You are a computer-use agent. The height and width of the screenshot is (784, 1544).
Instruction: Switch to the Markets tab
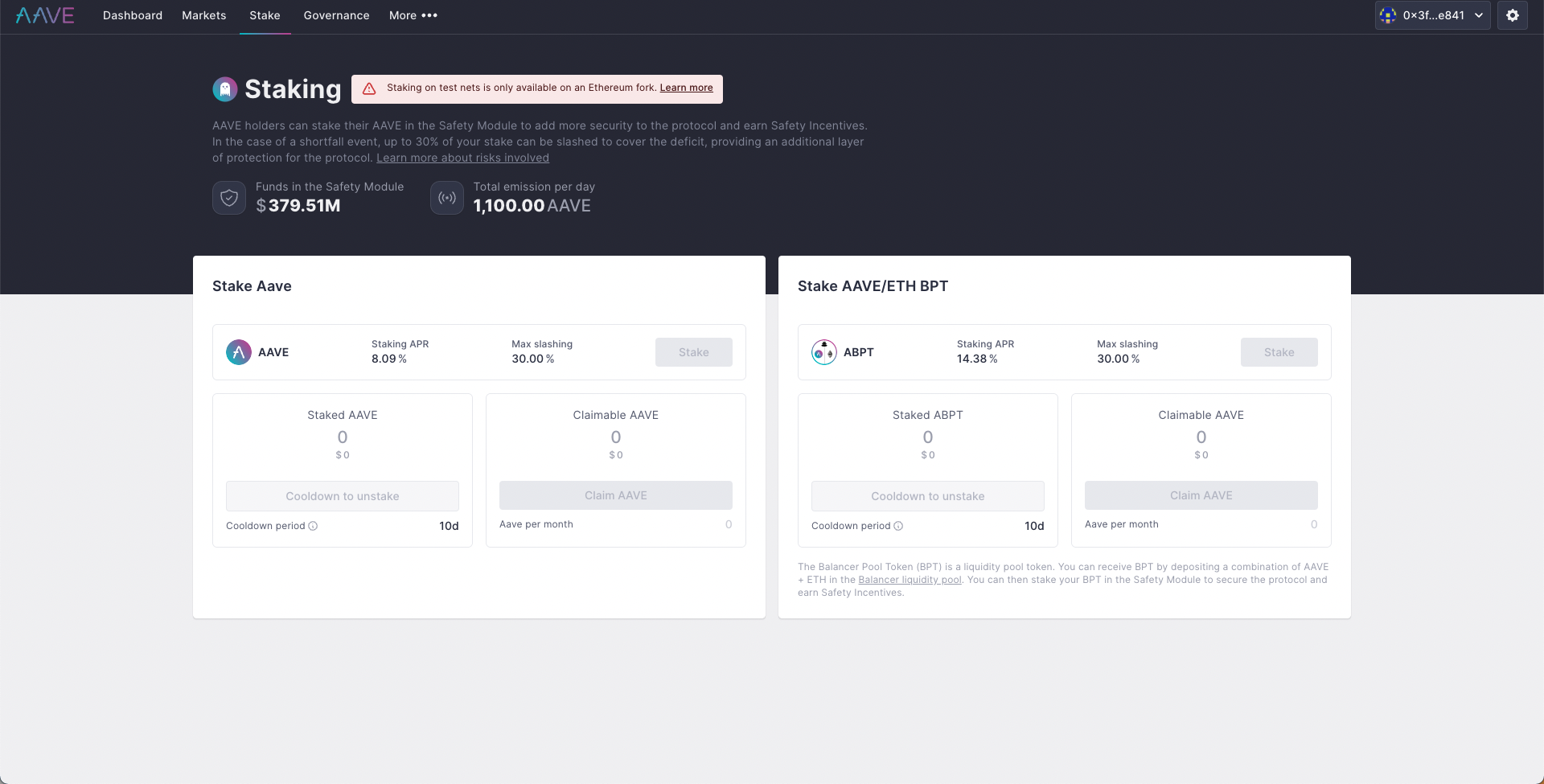(203, 15)
